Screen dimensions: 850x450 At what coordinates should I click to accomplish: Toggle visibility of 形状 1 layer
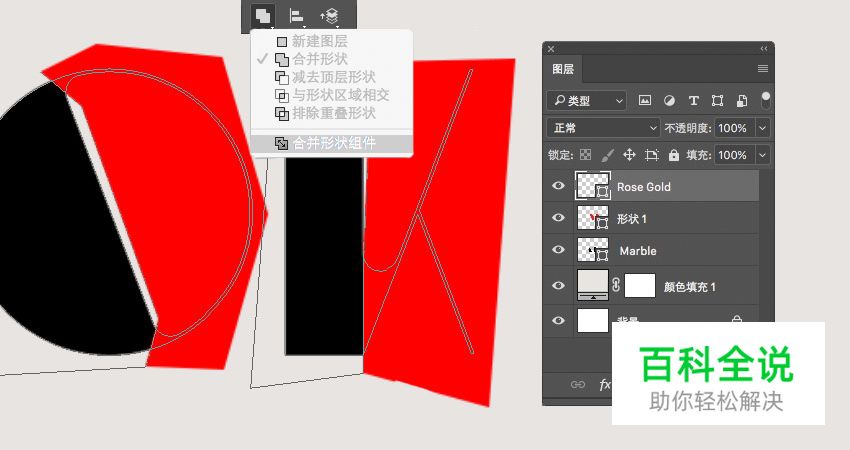point(558,218)
